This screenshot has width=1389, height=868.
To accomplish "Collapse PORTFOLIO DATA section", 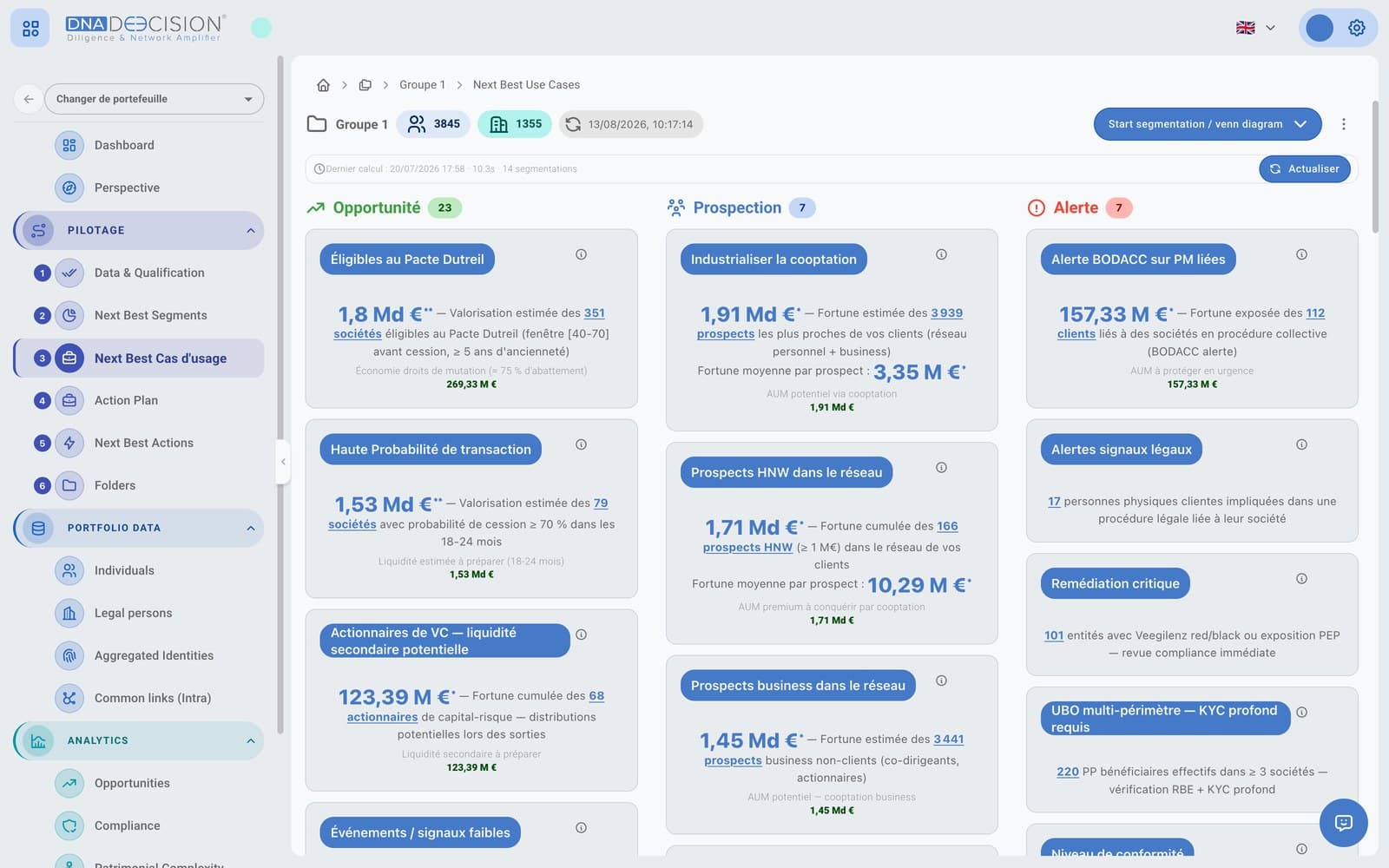I will click(251, 528).
